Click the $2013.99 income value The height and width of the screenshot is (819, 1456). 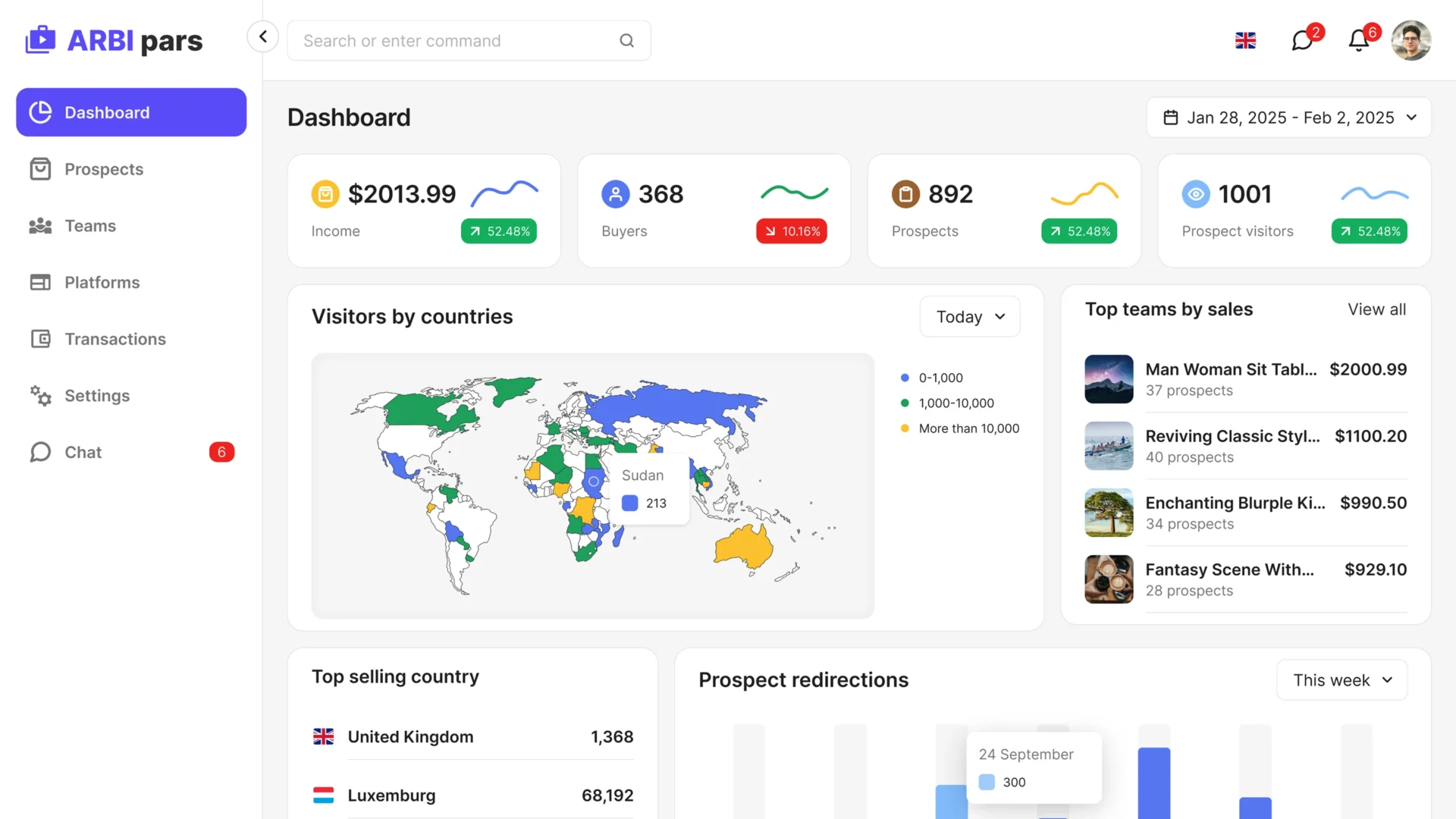click(402, 194)
